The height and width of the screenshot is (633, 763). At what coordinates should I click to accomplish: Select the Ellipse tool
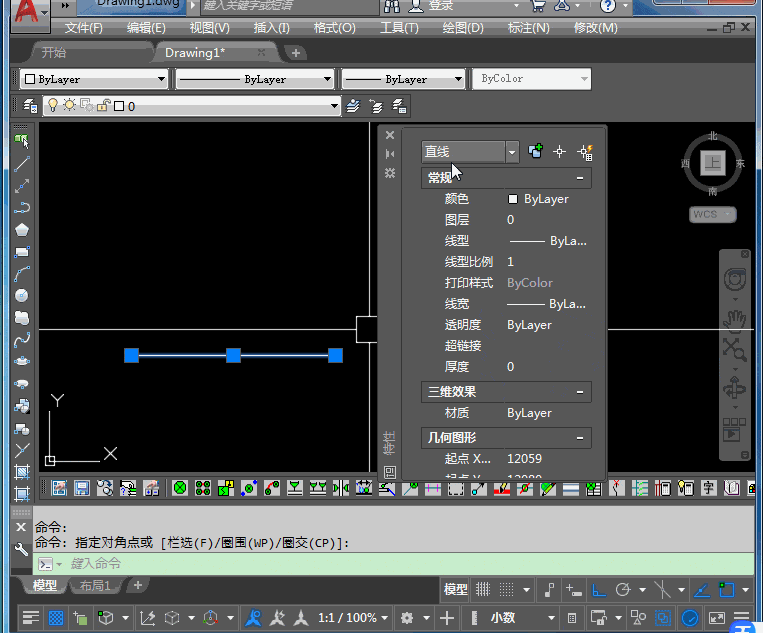click(x=22, y=362)
